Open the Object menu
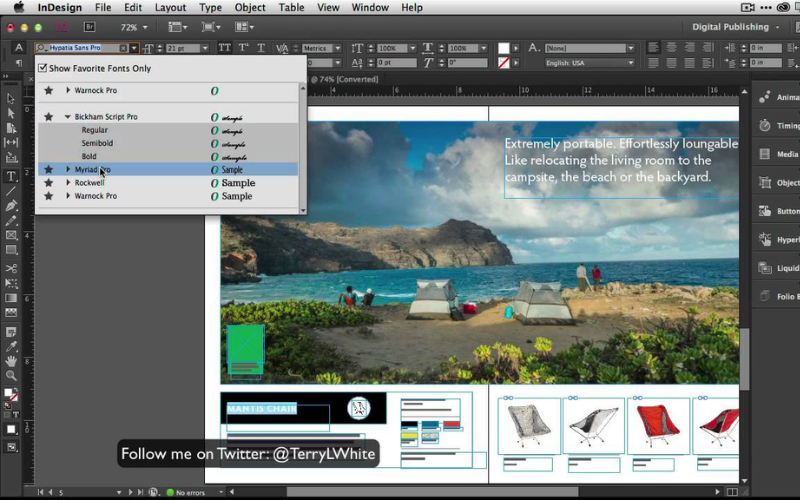The image size is (800, 500). pos(249,8)
